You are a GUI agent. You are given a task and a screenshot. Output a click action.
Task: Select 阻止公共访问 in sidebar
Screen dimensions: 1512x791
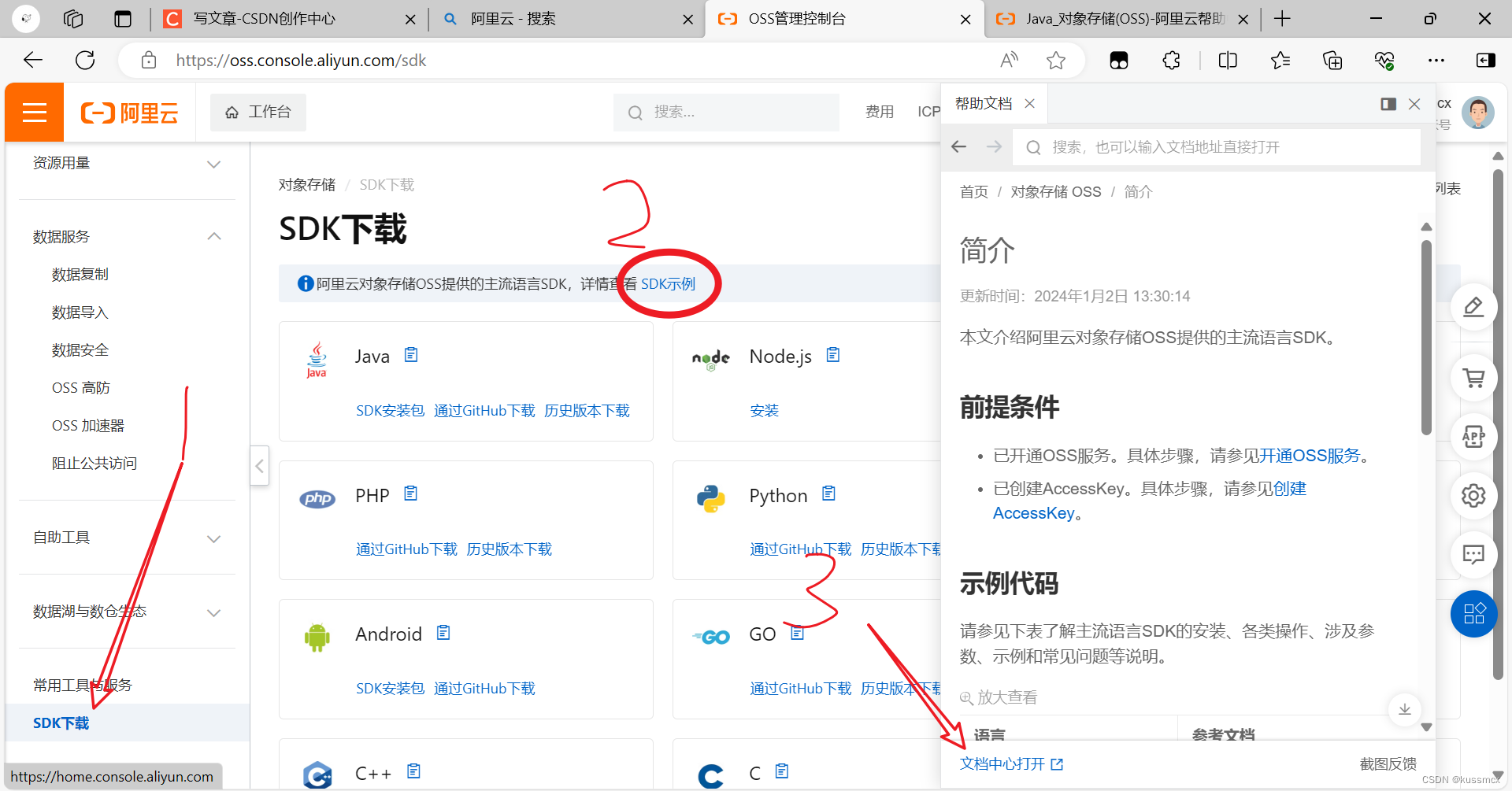tap(94, 464)
